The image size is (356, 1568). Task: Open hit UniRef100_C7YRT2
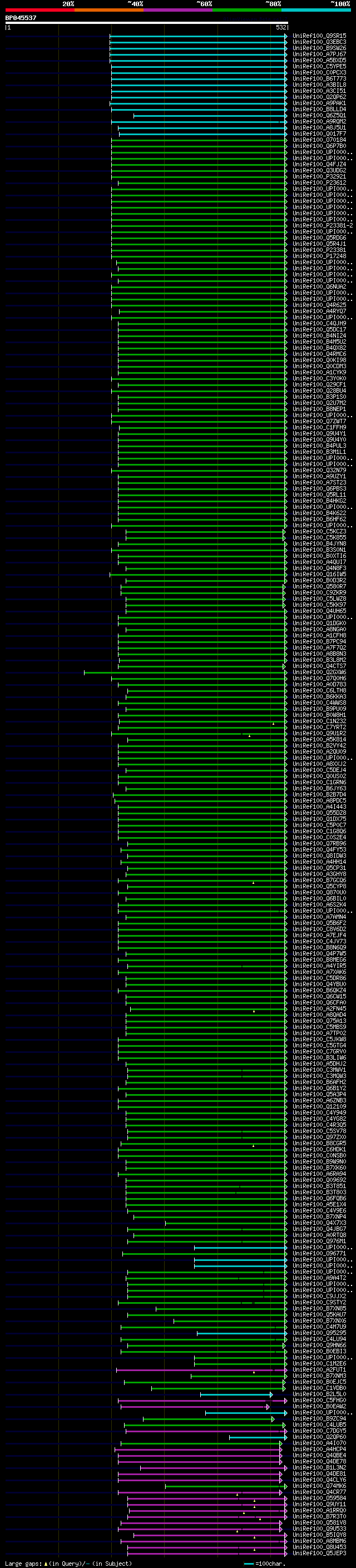pos(319,728)
